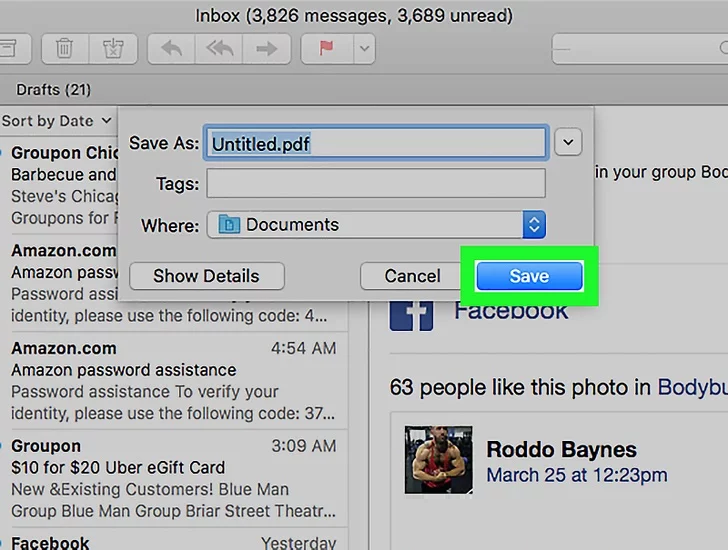Screen dimensions: 728x550
Task: Open the March 25 at 12:23pm link
Action: tap(577, 475)
